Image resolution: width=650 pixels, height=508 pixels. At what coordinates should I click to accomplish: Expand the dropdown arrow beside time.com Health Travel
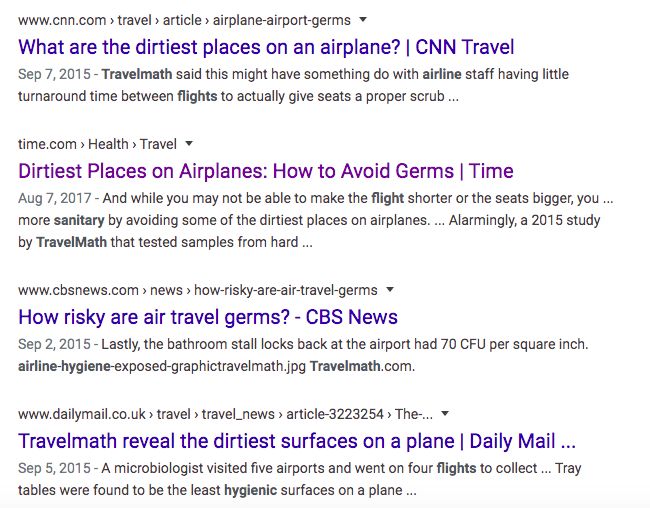click(189, 143)
